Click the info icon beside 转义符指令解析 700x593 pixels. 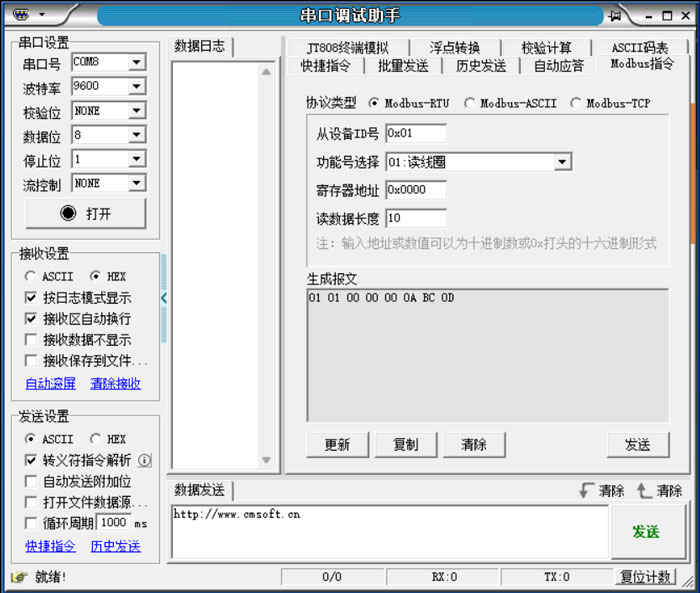point(144,460)
